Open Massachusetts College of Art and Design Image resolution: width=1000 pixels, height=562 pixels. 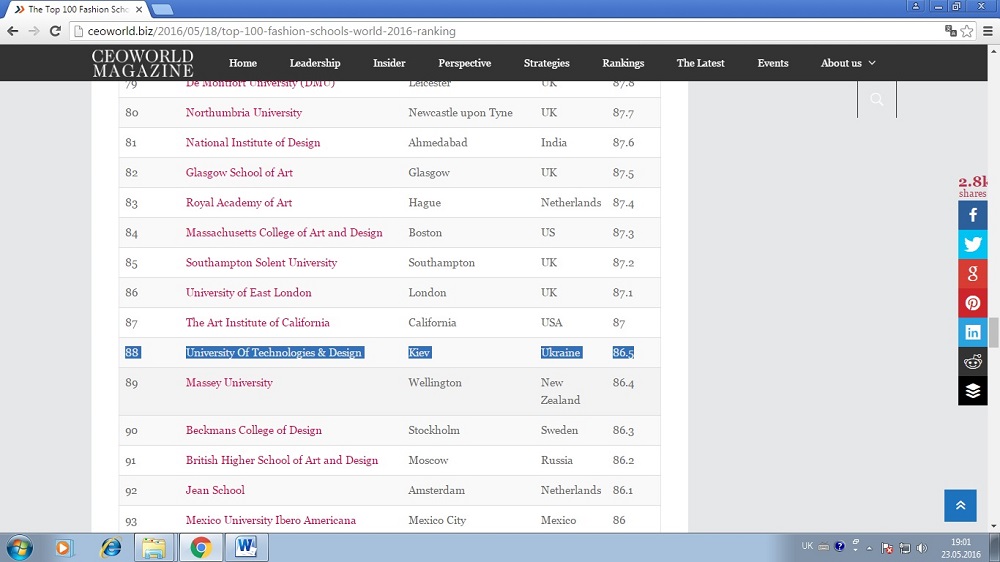point(284,232)
